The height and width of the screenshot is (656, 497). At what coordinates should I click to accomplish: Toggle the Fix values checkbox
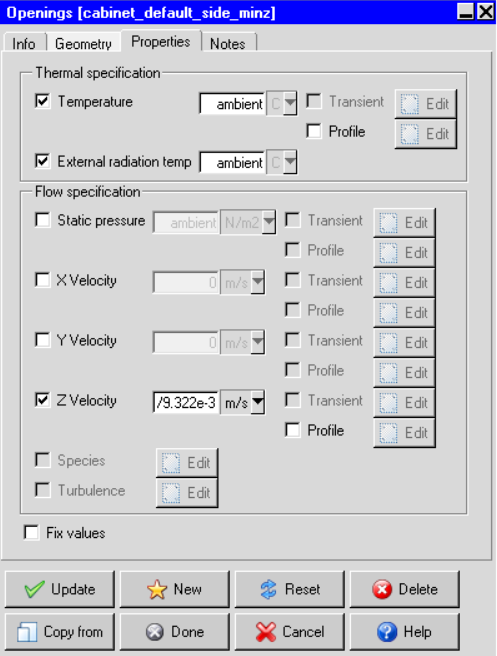[32, 533]
